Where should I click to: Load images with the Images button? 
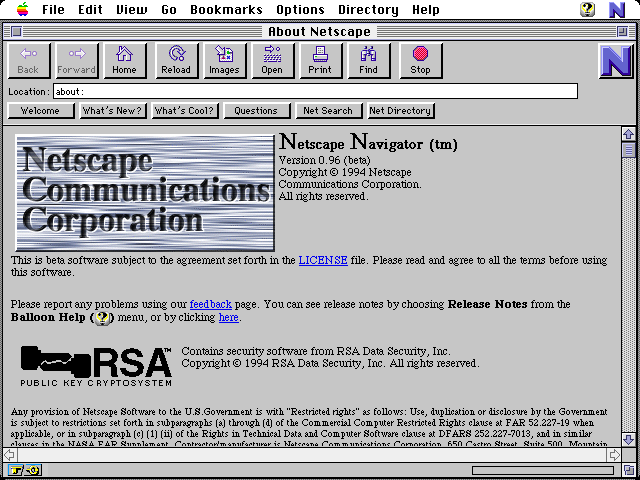(x=224, y=60)
